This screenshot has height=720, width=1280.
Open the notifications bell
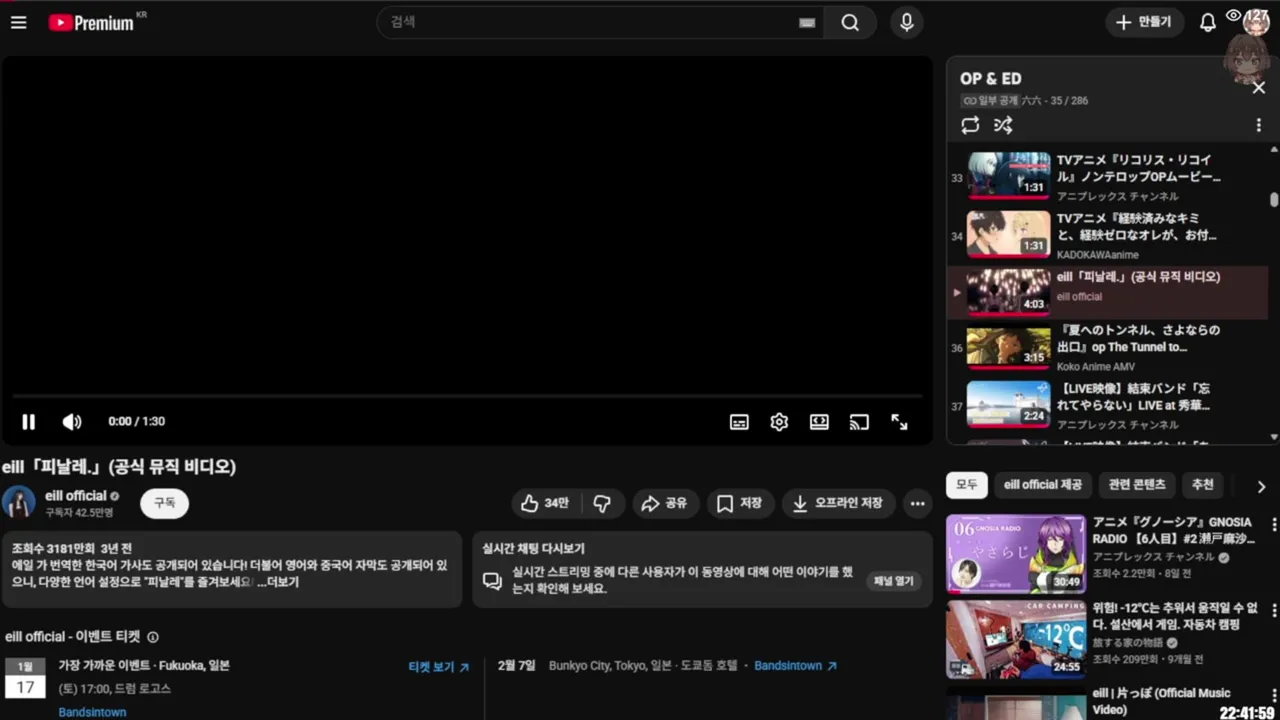1207,22
